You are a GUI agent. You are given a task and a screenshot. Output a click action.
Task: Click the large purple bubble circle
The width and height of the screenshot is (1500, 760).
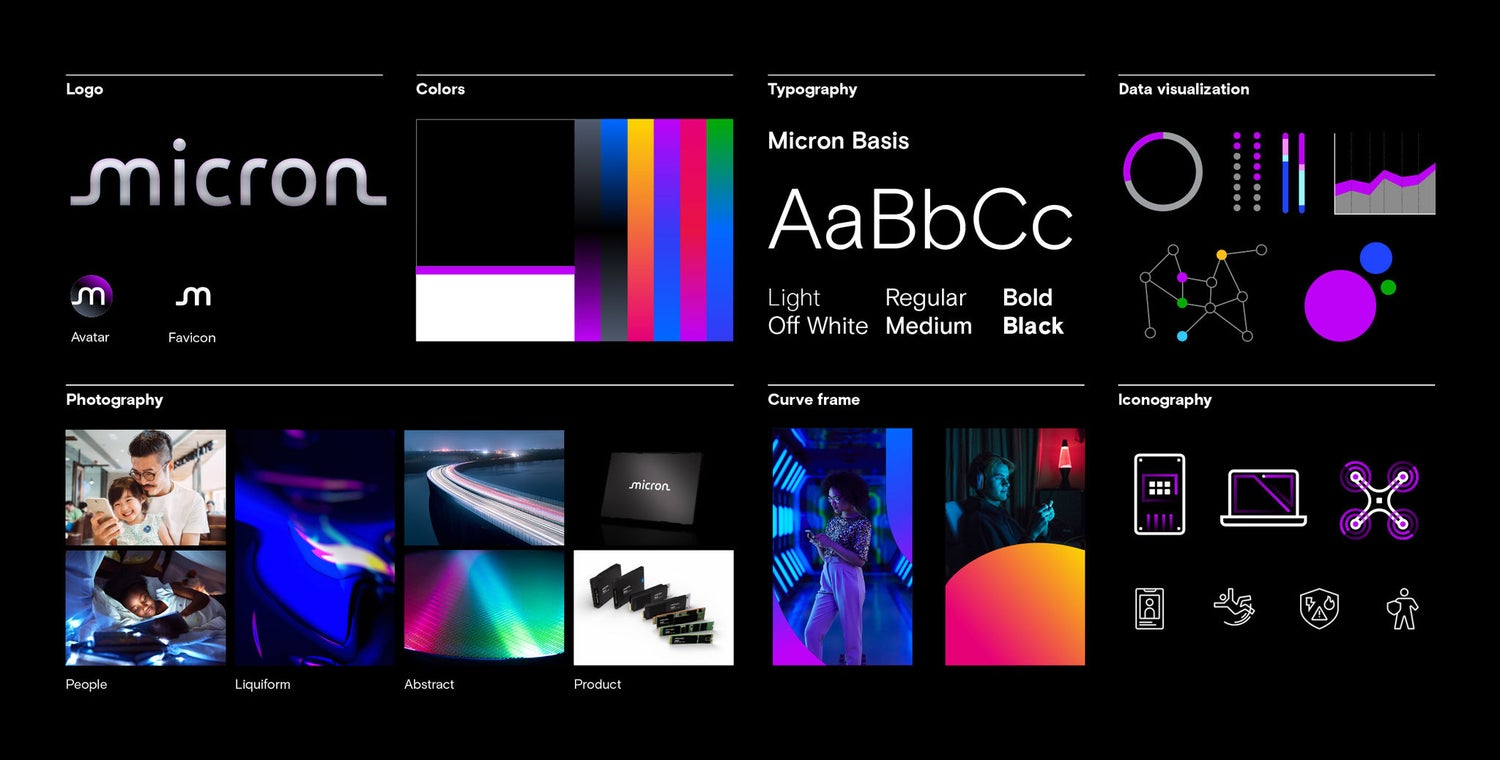tap(1340, 306)
